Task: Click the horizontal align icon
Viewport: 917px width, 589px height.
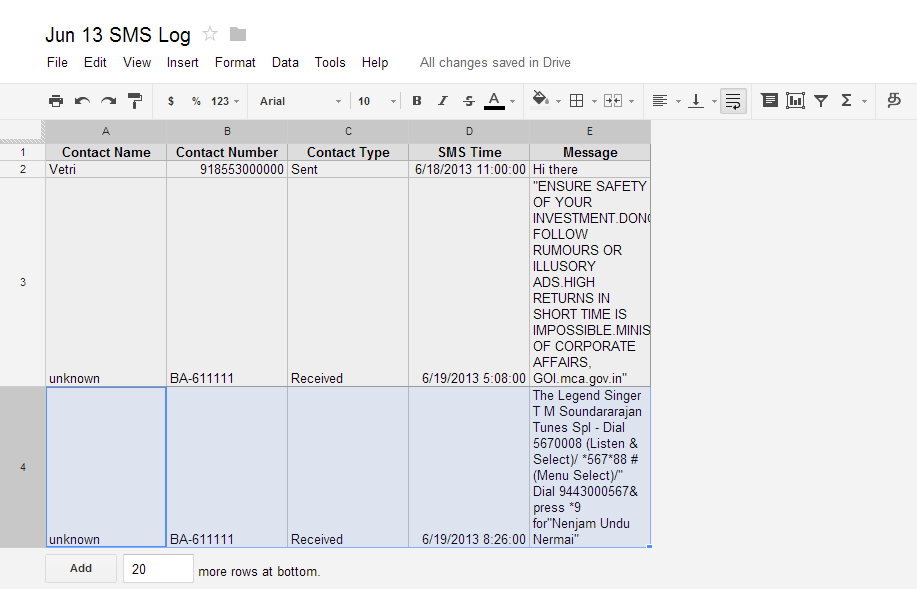Action: click(660, 101)
